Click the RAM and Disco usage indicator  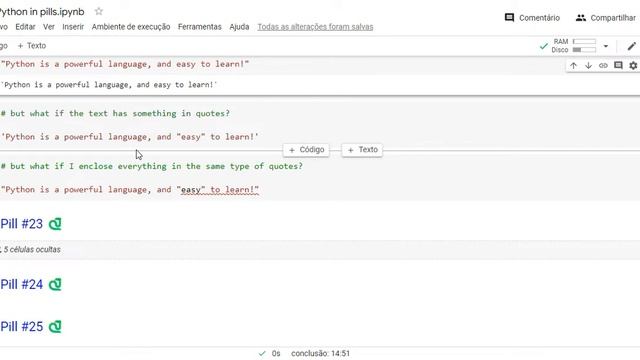(573, 46)
